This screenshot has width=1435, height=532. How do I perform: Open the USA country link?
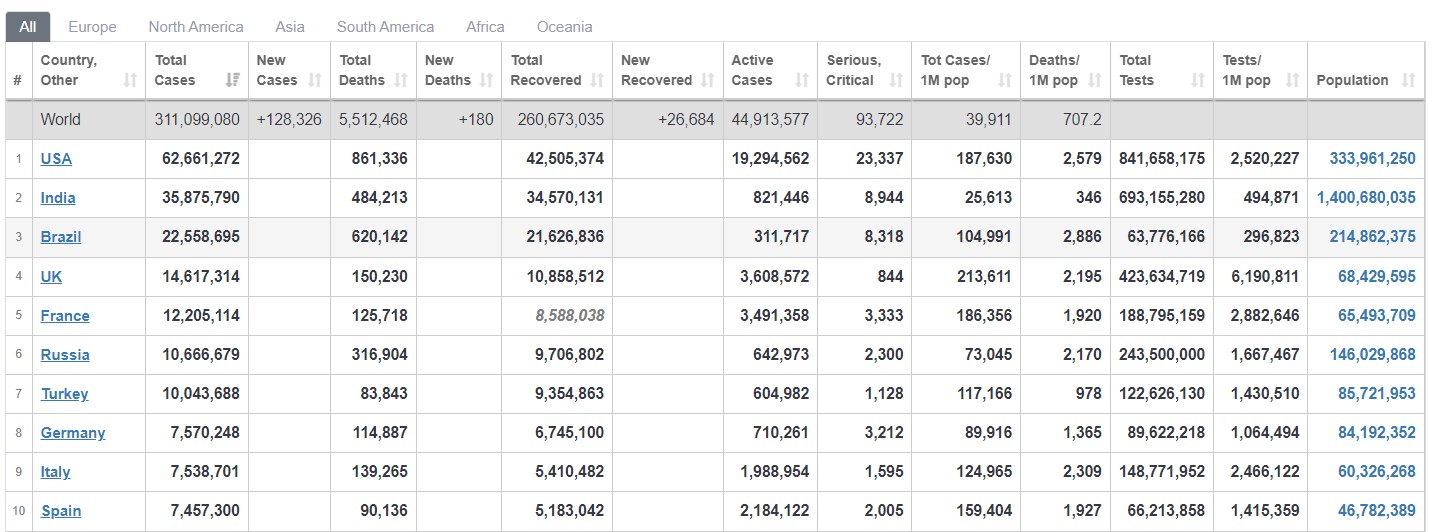(56, 158)
